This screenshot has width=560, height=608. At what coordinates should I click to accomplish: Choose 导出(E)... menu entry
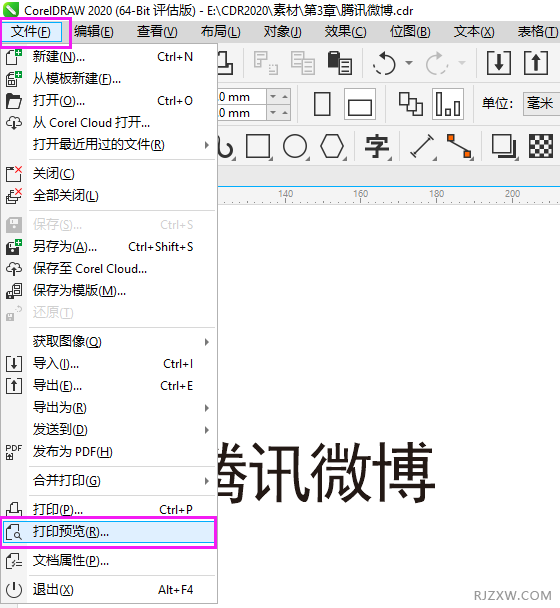coord(109,386)
